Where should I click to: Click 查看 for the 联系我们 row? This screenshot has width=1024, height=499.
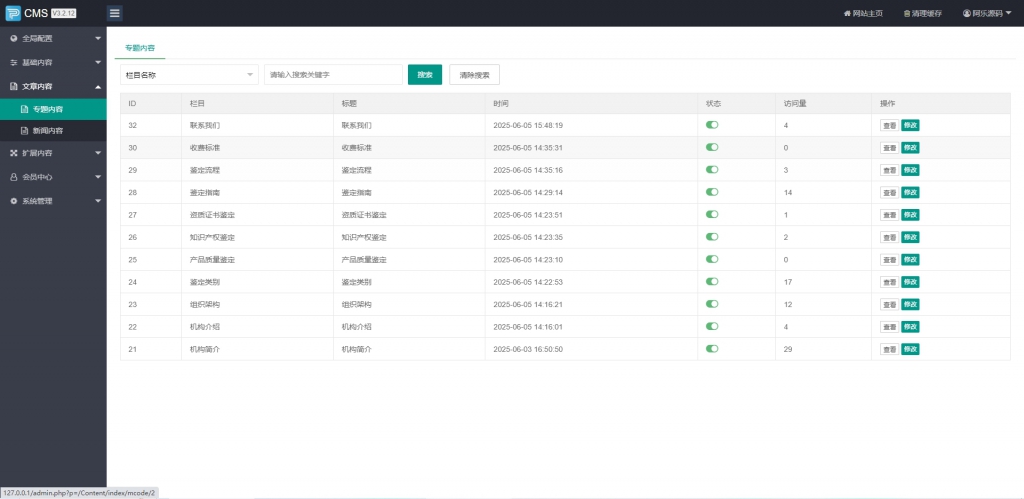pyautogui.click(x=889, y=125)
